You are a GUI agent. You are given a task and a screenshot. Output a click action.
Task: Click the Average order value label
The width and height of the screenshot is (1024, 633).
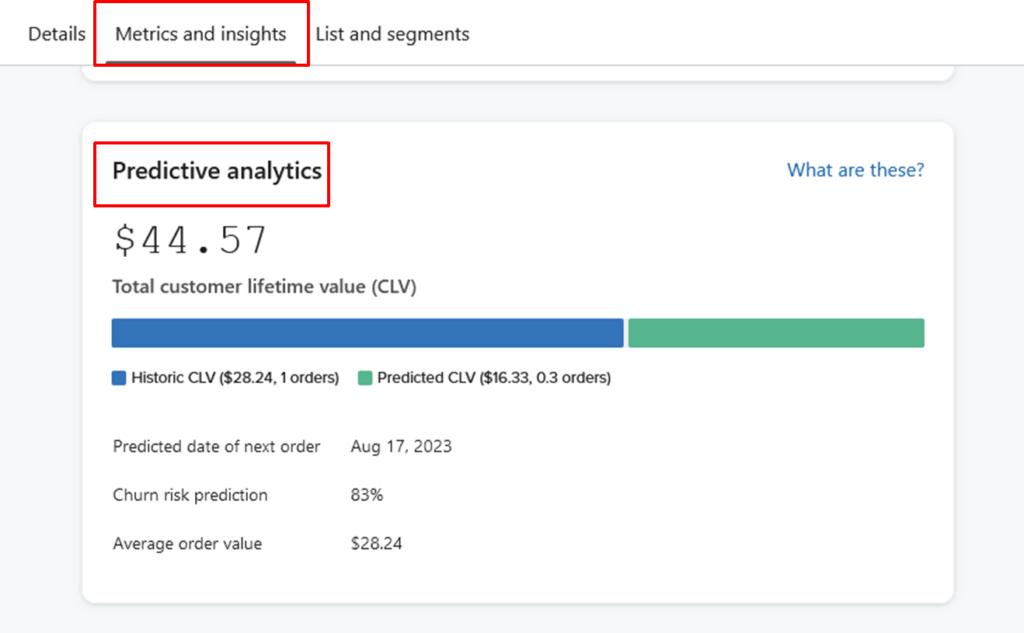187,544
